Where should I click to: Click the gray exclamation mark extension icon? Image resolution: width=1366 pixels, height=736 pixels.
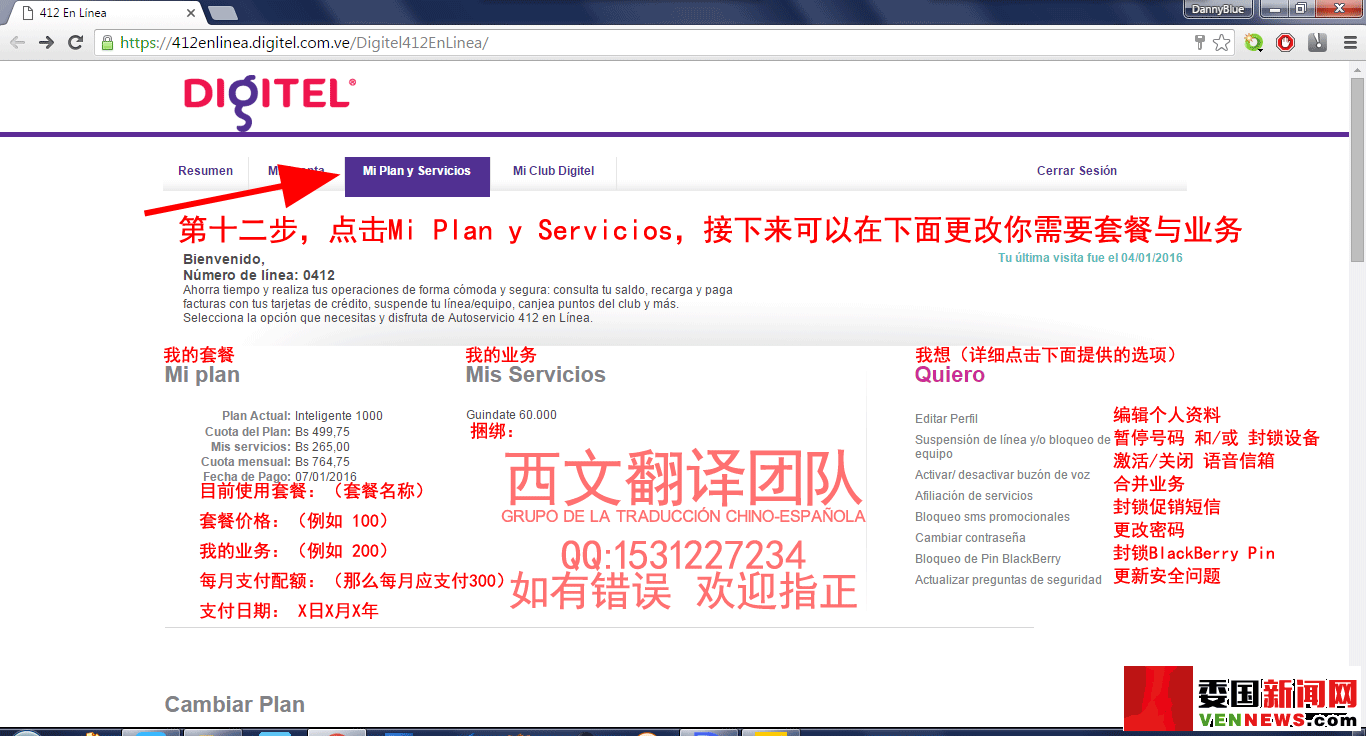pyautogui.click(x=1318, y=43)
